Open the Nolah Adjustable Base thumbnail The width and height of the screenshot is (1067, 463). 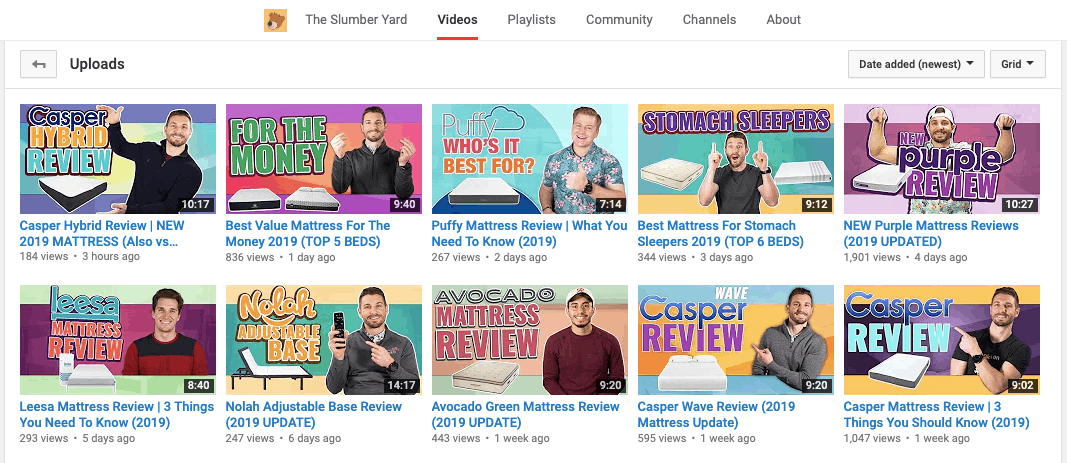pyautogui.click(x=323, y=340)
